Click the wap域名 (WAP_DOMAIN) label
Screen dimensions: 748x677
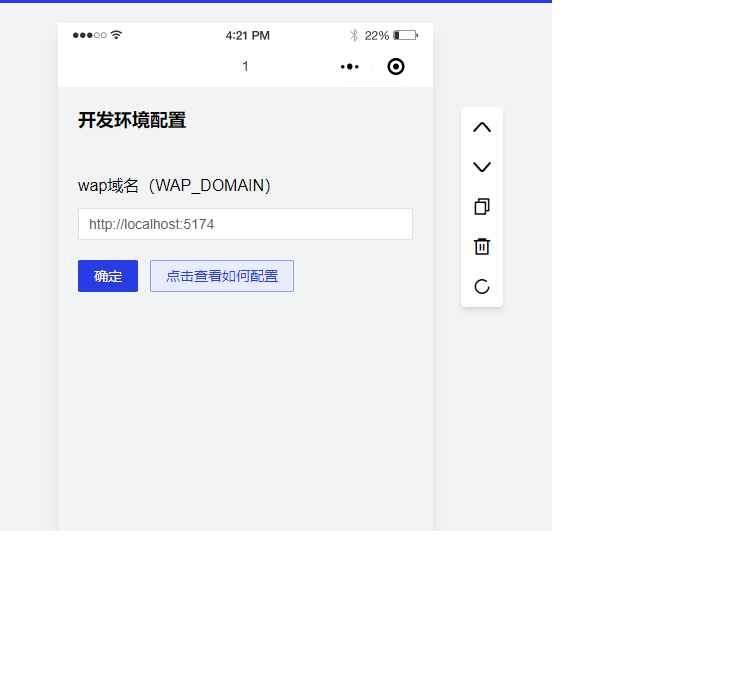pos(175,185)
